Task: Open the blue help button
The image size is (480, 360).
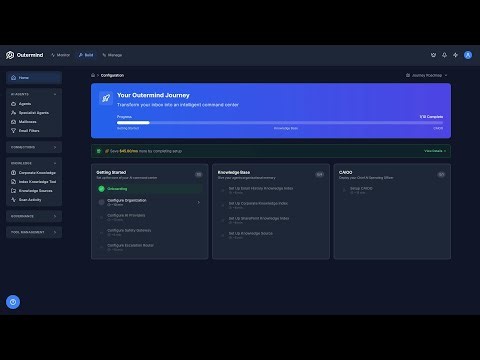Action: [x=13, y=302]
